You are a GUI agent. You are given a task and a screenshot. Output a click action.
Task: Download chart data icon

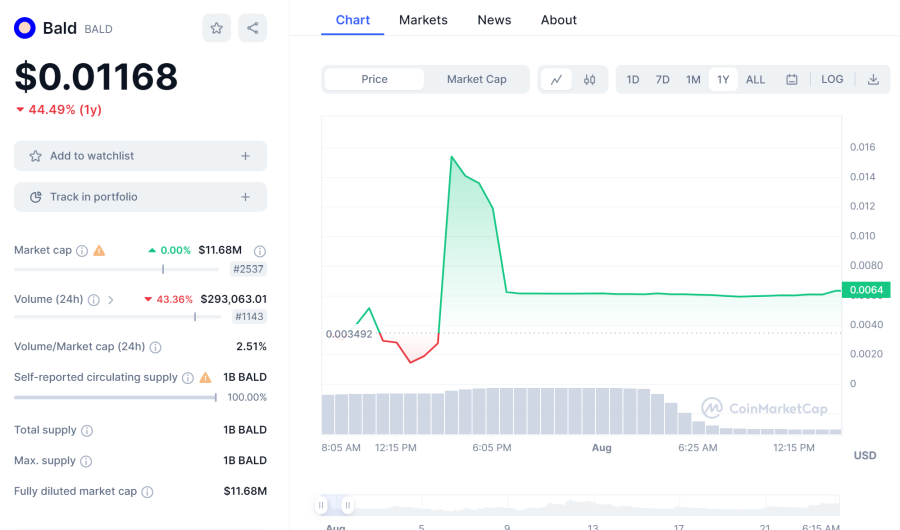tap(873, 79)
